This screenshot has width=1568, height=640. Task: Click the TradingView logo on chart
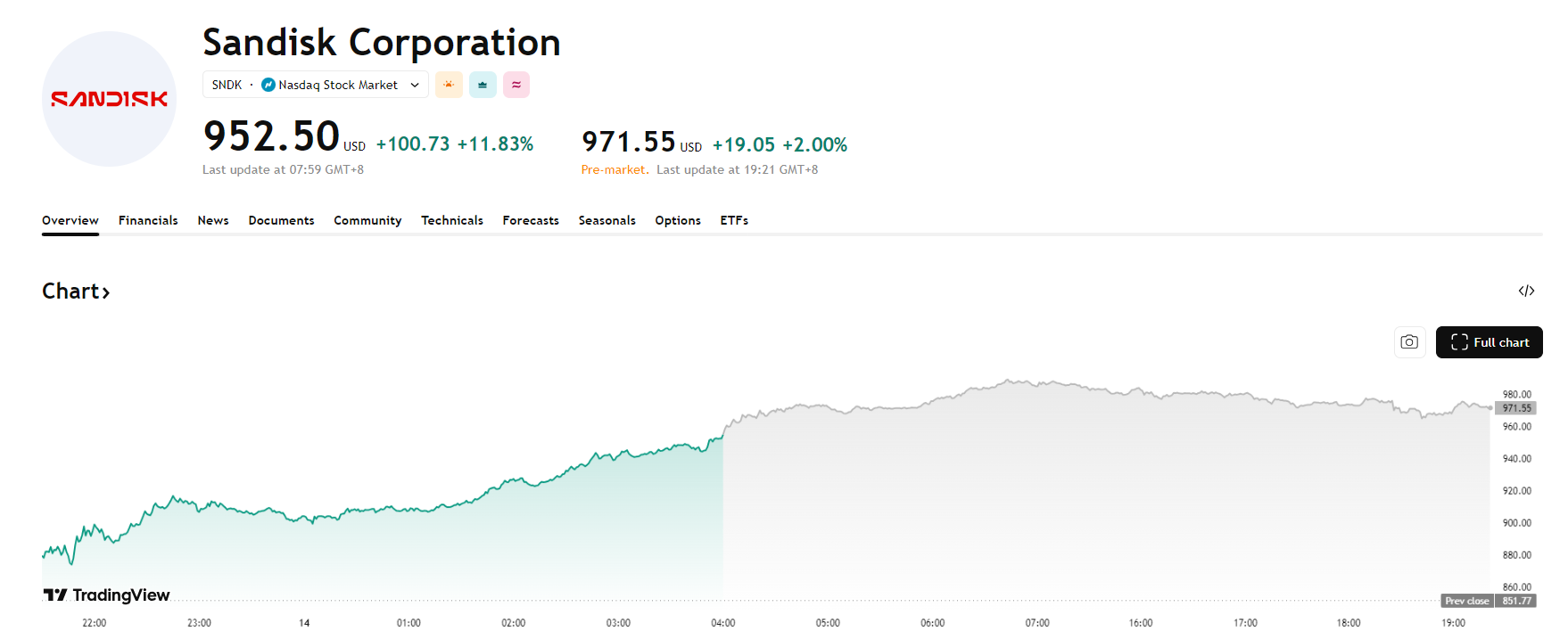click(x=107, y=595)
